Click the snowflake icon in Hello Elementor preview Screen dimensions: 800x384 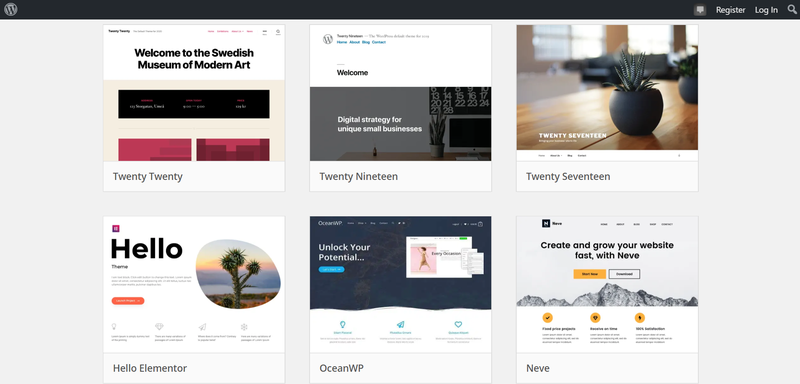pos(244,326)
